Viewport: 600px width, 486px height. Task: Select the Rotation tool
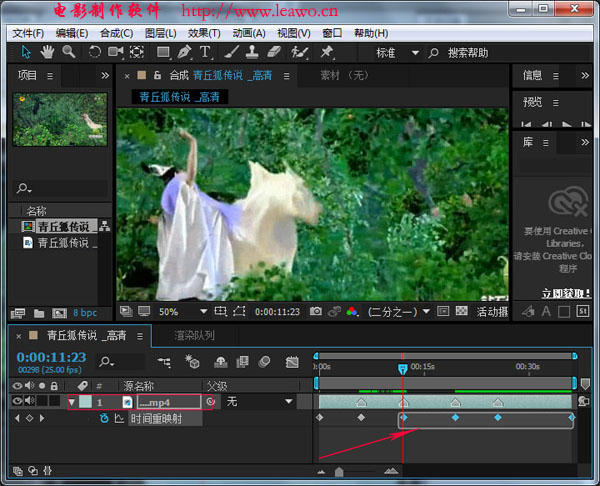pos(94,52)
